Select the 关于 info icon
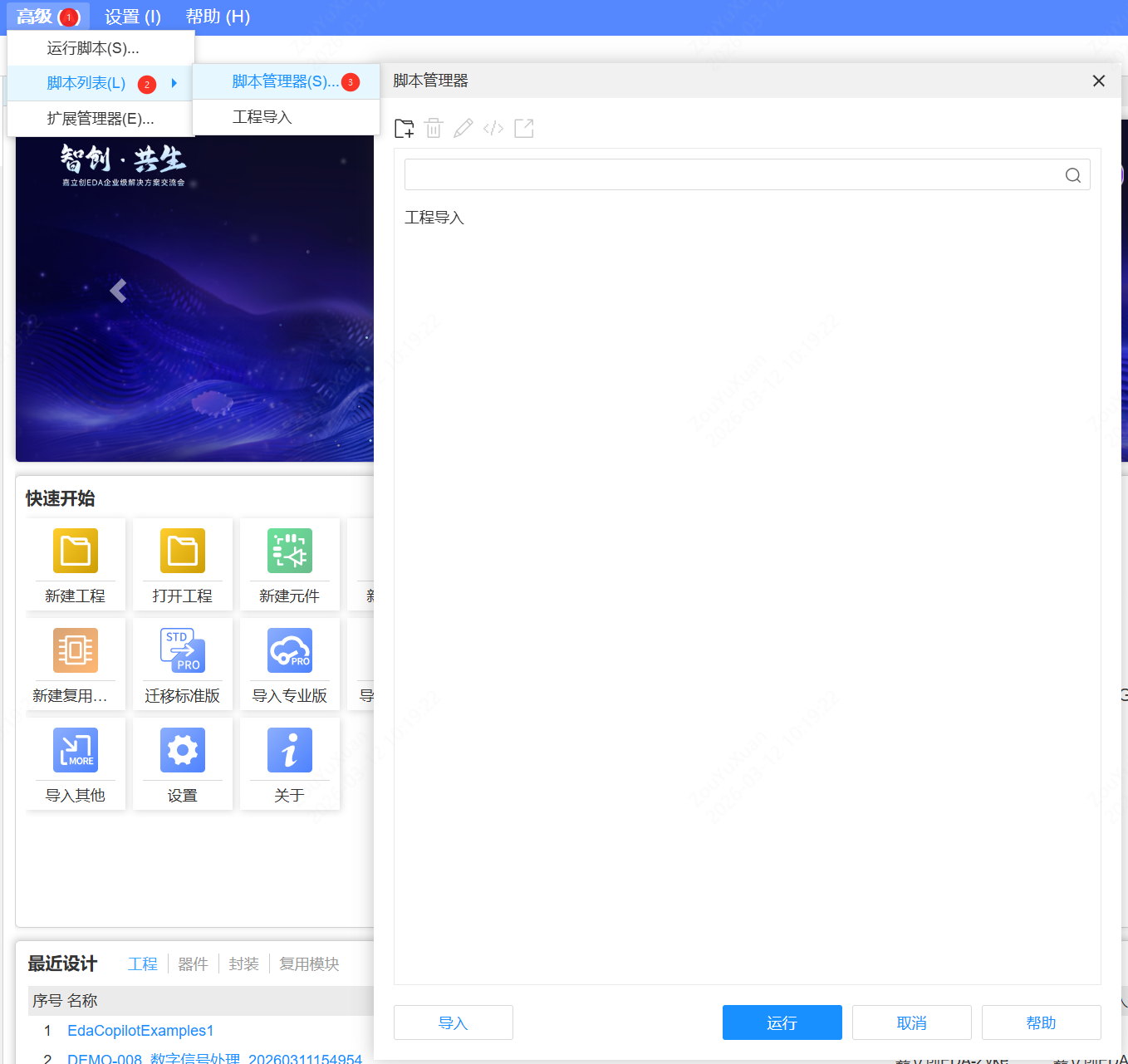The height and width of the screenshot is (1064, 1128). click(289, 750)
